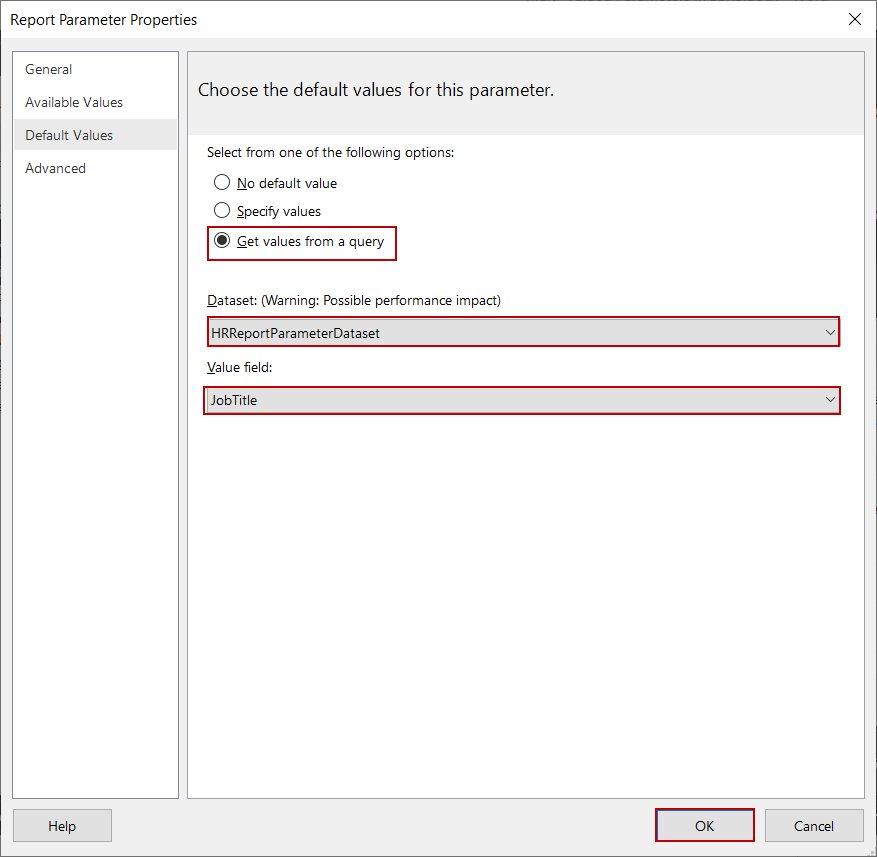Expand the Value field dropdown arrow
The height and width of the screenshot is (857, 877).
[830, 400]
